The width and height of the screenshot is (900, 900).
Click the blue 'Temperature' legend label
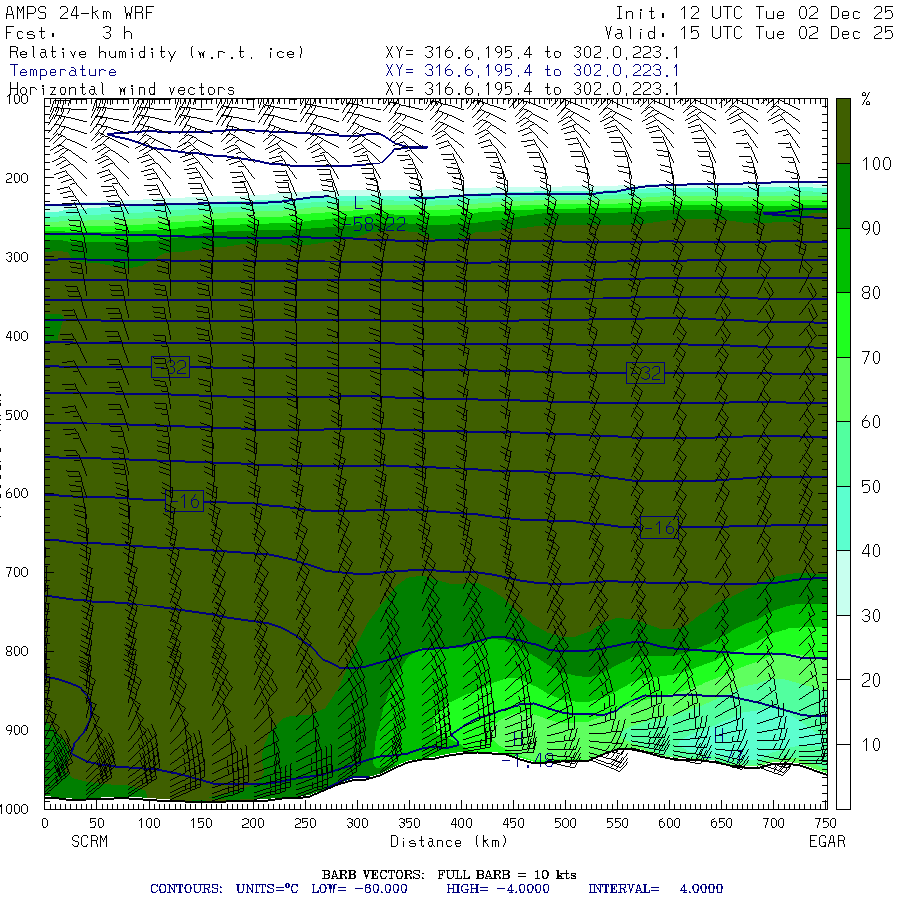point(63,71)
